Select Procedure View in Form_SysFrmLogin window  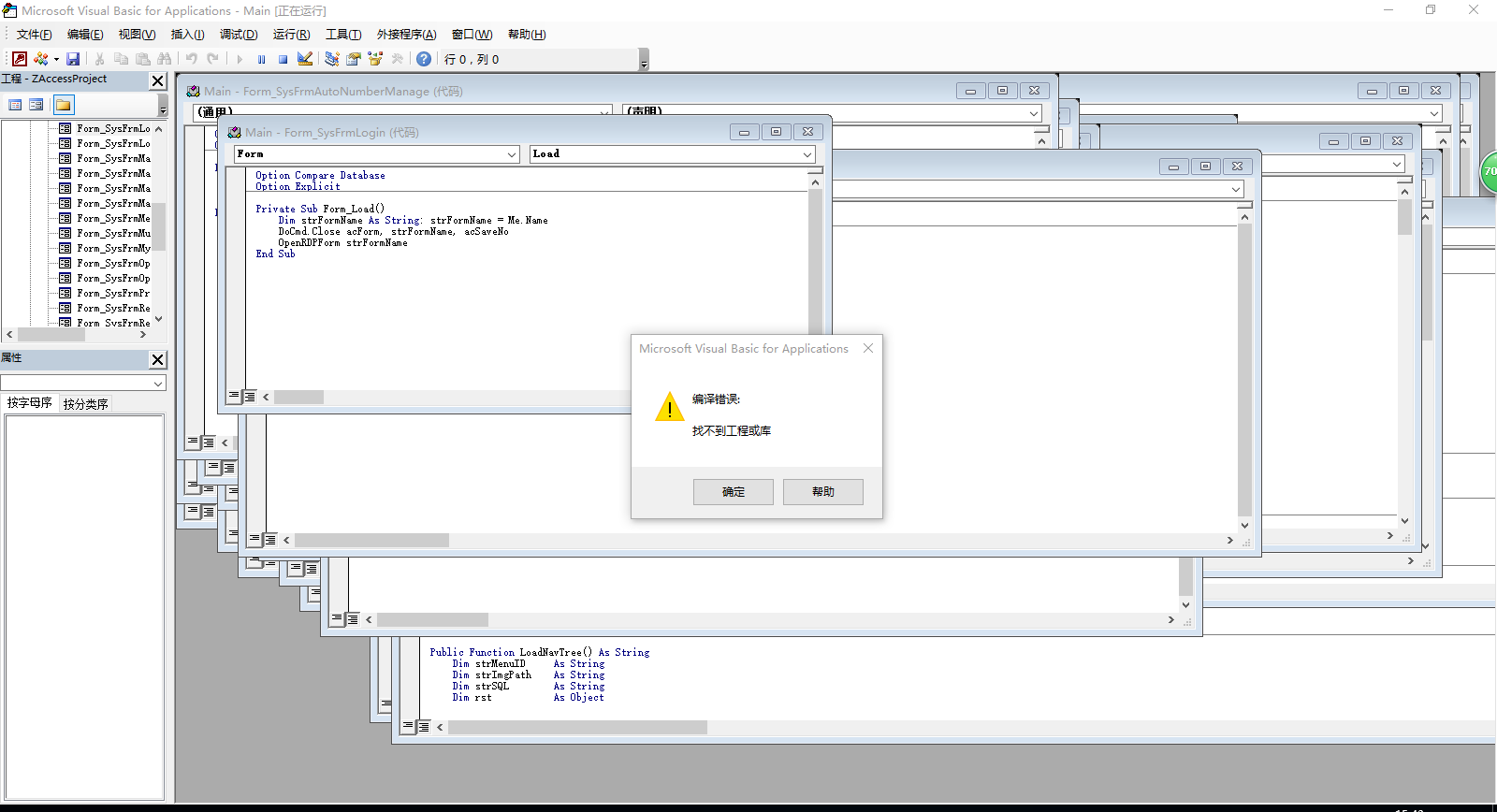(x=234, y=397)
